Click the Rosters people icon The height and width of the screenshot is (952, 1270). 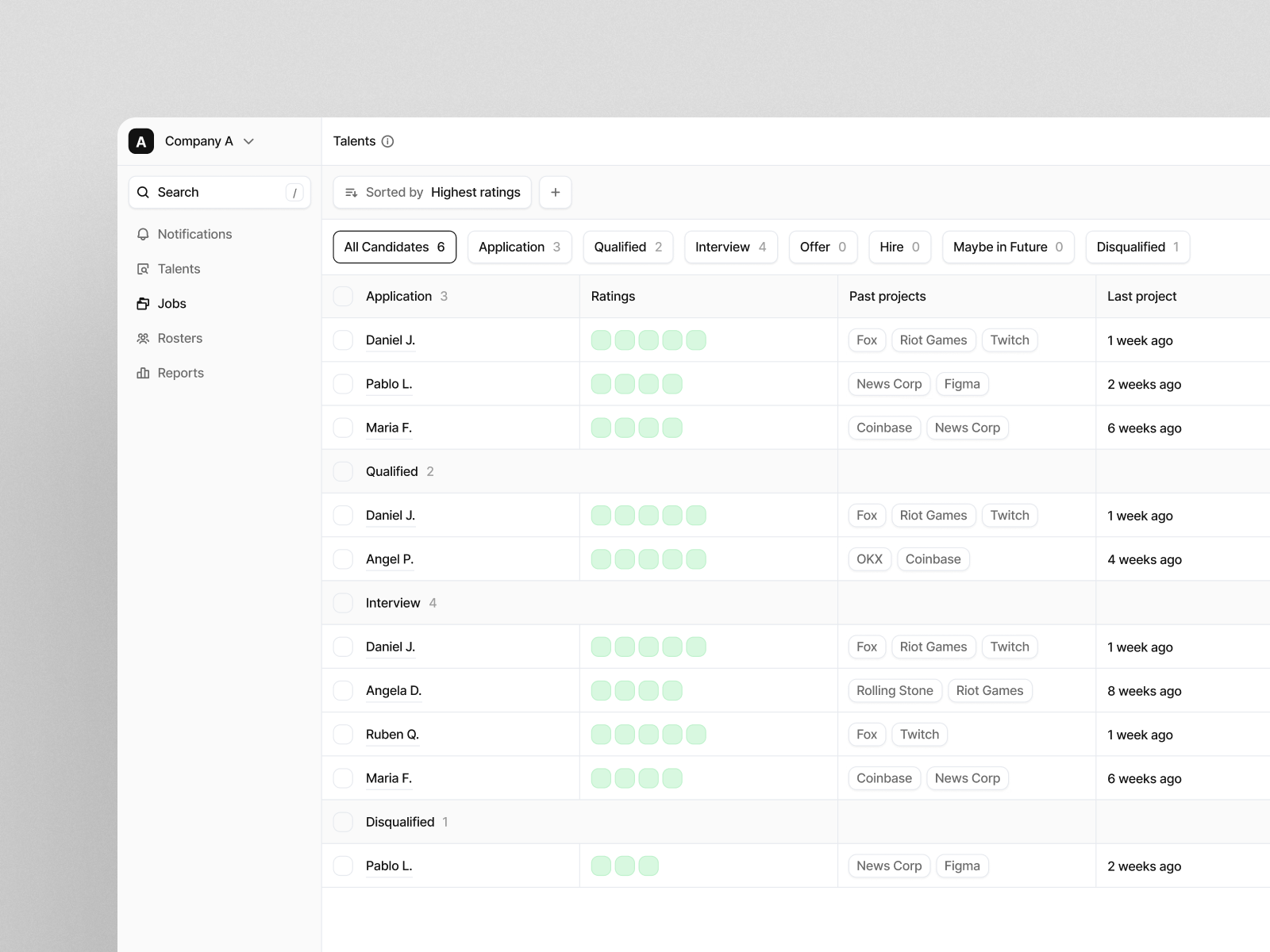(143, 338)
